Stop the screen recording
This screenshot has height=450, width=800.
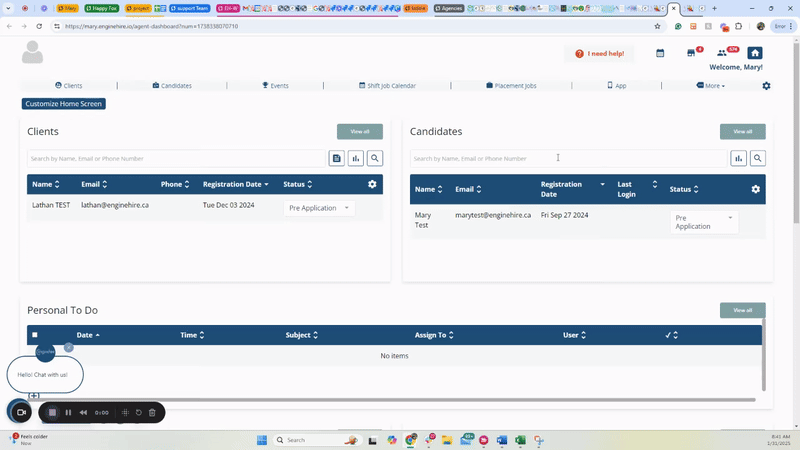pyautogui.click(x=52, y=412)
